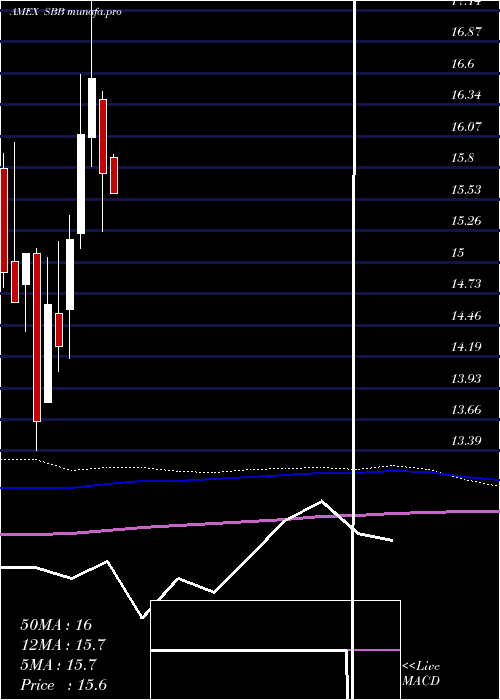The image size is (500, 700).
Task: Click the 15.26 price axis label
Action: click(467, 221)
